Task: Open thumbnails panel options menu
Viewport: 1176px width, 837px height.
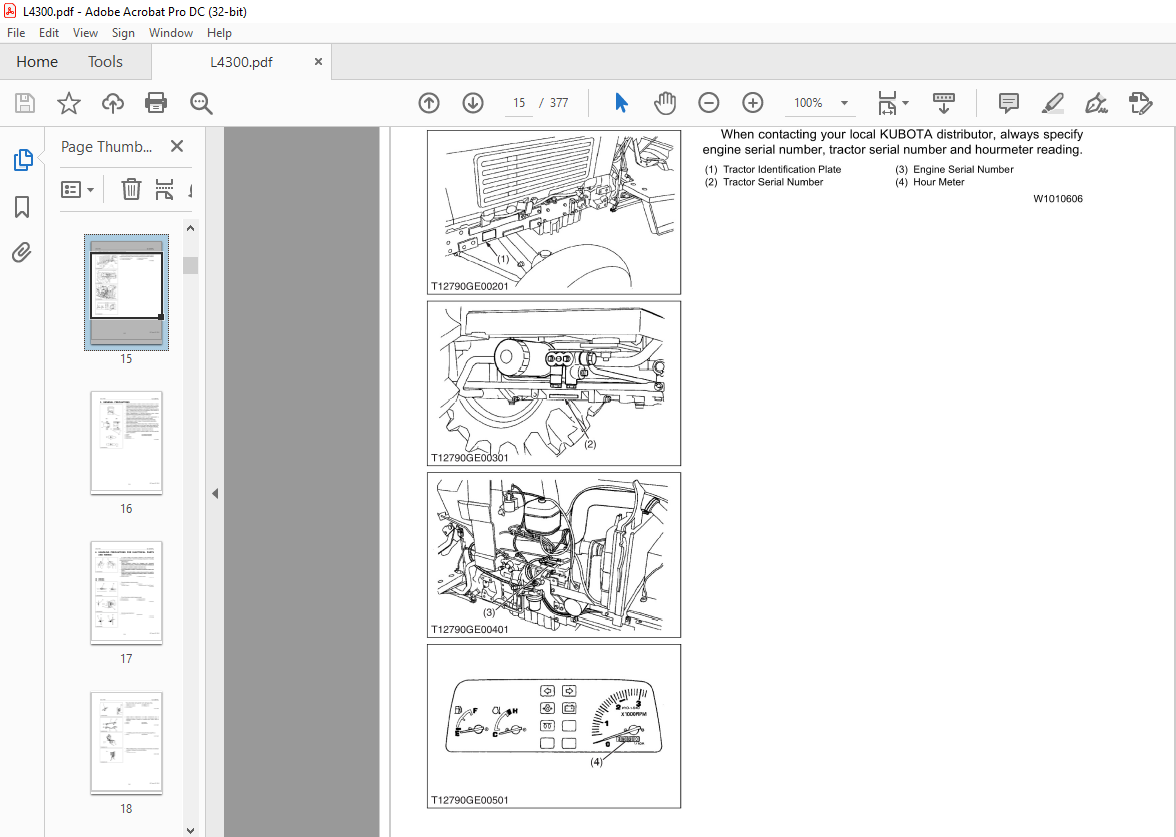Action: pyautogui.click(x=77, y=189)
